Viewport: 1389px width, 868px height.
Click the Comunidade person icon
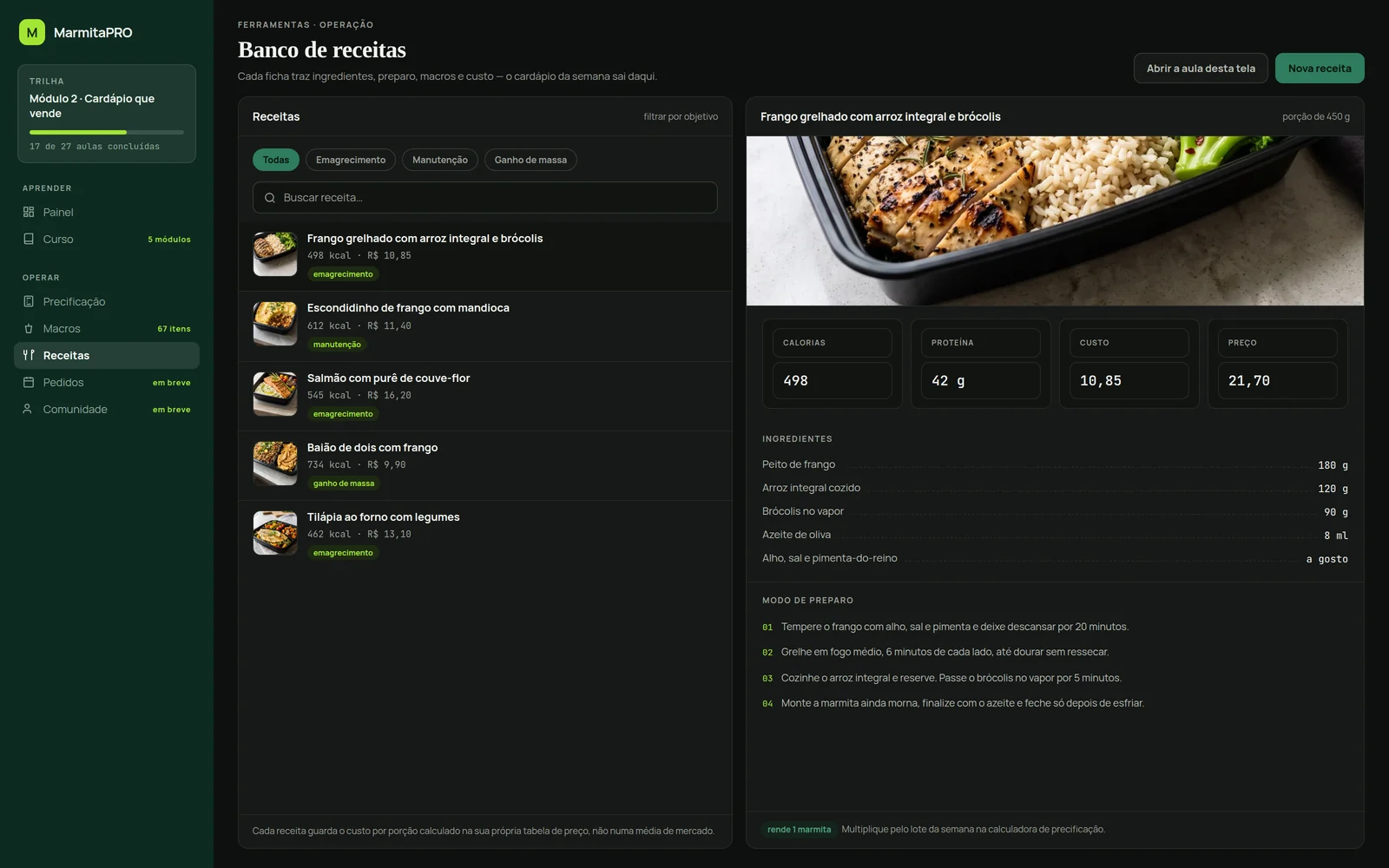click(29, 409)
